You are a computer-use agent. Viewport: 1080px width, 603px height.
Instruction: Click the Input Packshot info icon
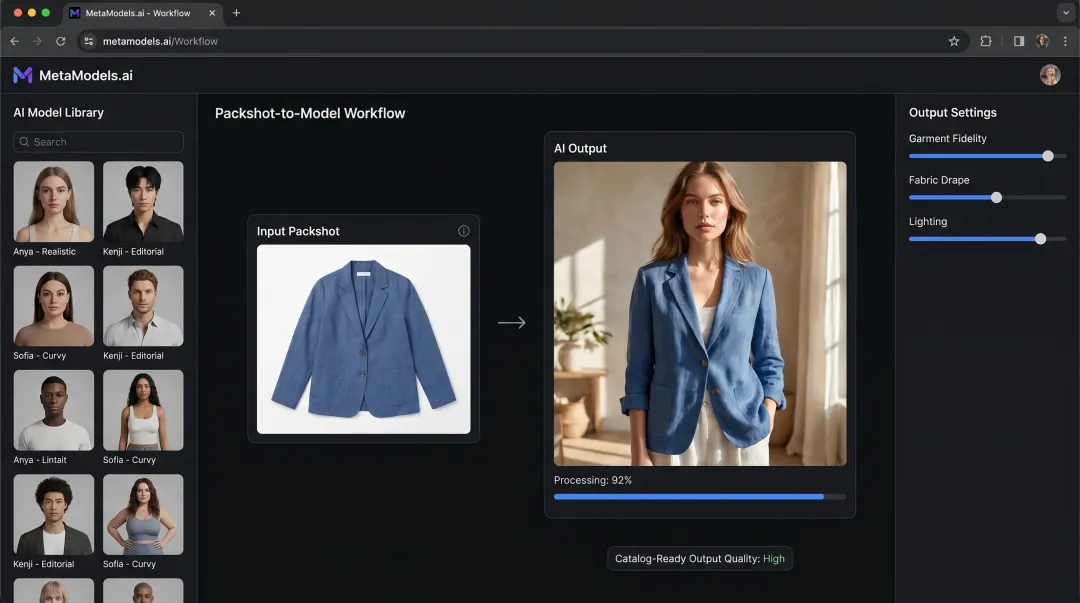tap(464, 231)
